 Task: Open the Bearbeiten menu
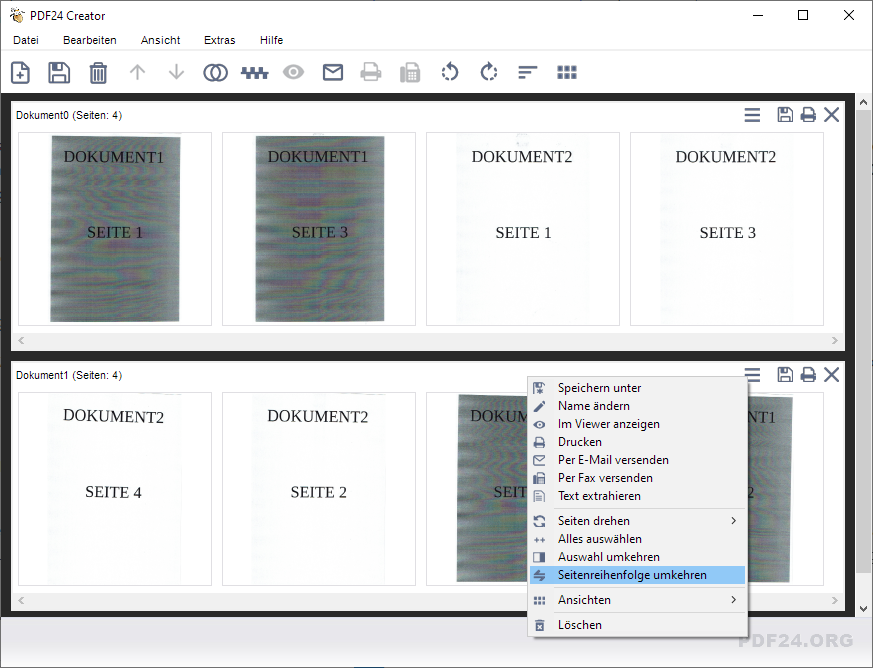pyautogui.click(x=90, y=40)
